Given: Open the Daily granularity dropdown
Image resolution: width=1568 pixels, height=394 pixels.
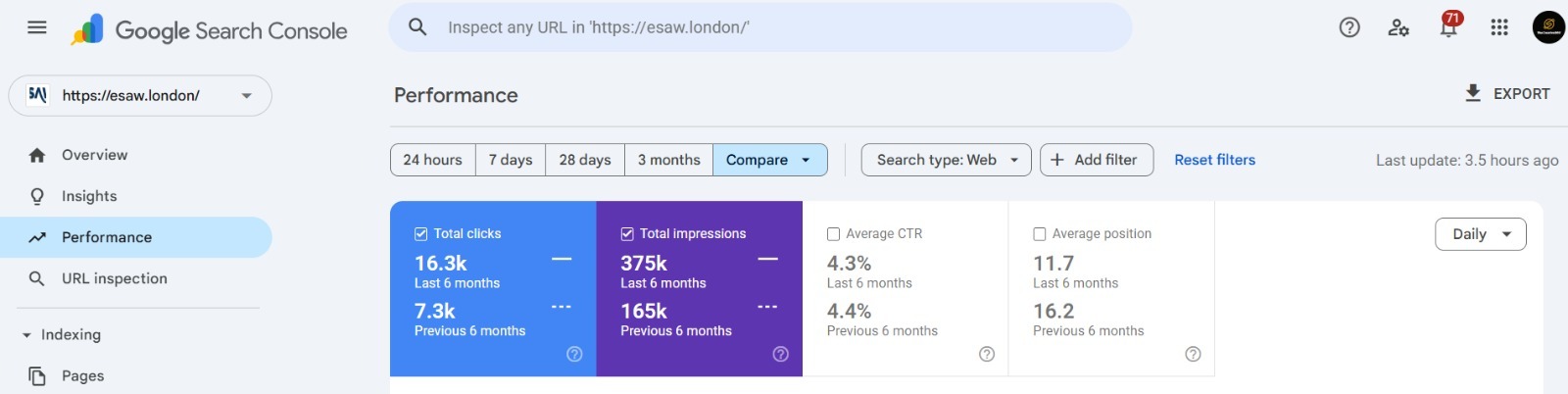Looking at the screenshot, I should click(1480, 234).
